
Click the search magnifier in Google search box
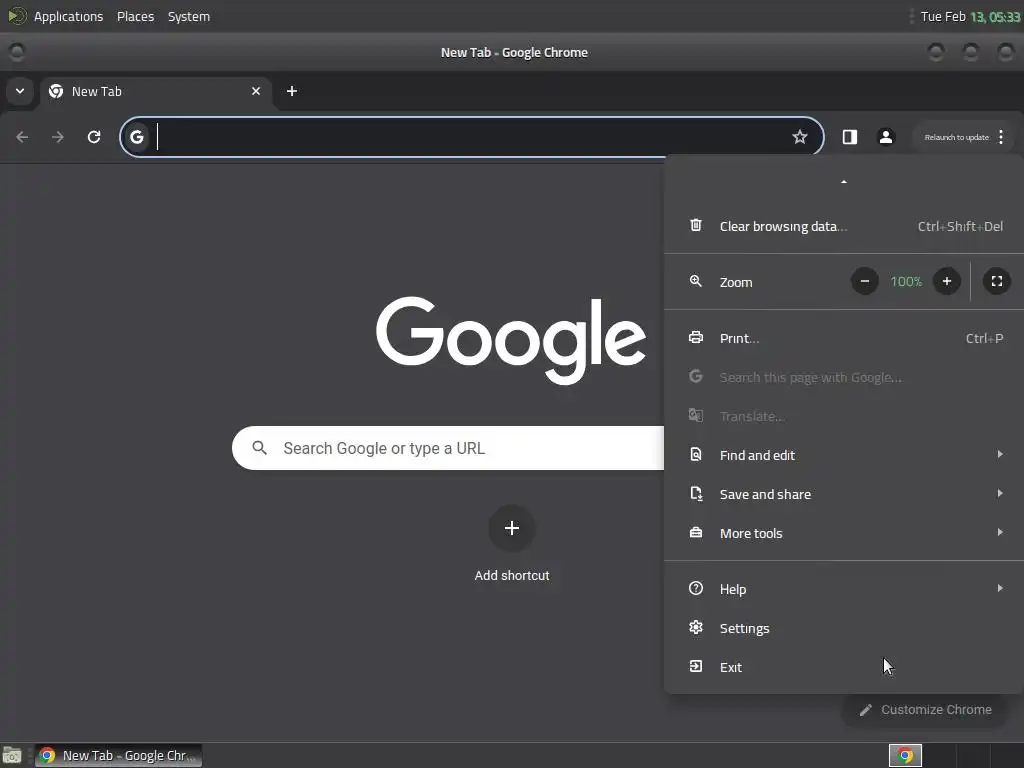(260, 448)
